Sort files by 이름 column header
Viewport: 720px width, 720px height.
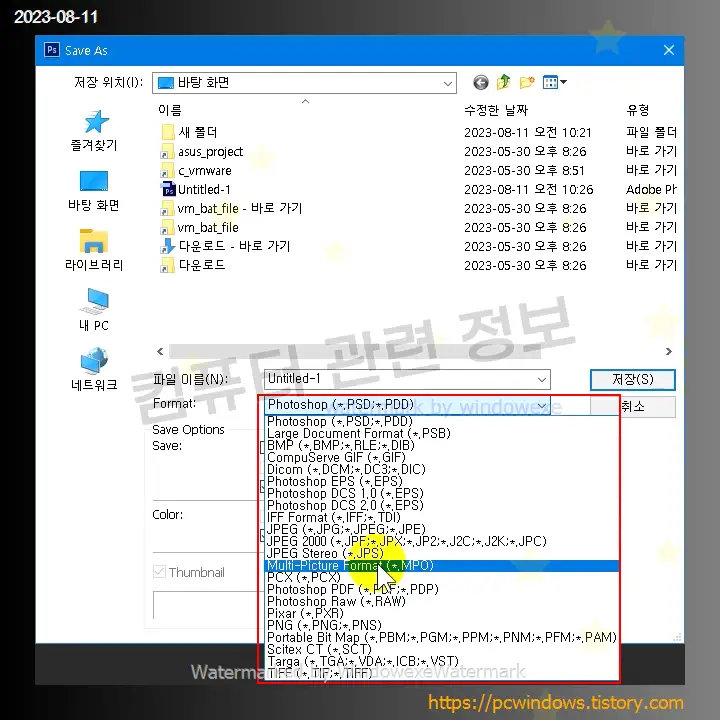(x=170, y=110)
